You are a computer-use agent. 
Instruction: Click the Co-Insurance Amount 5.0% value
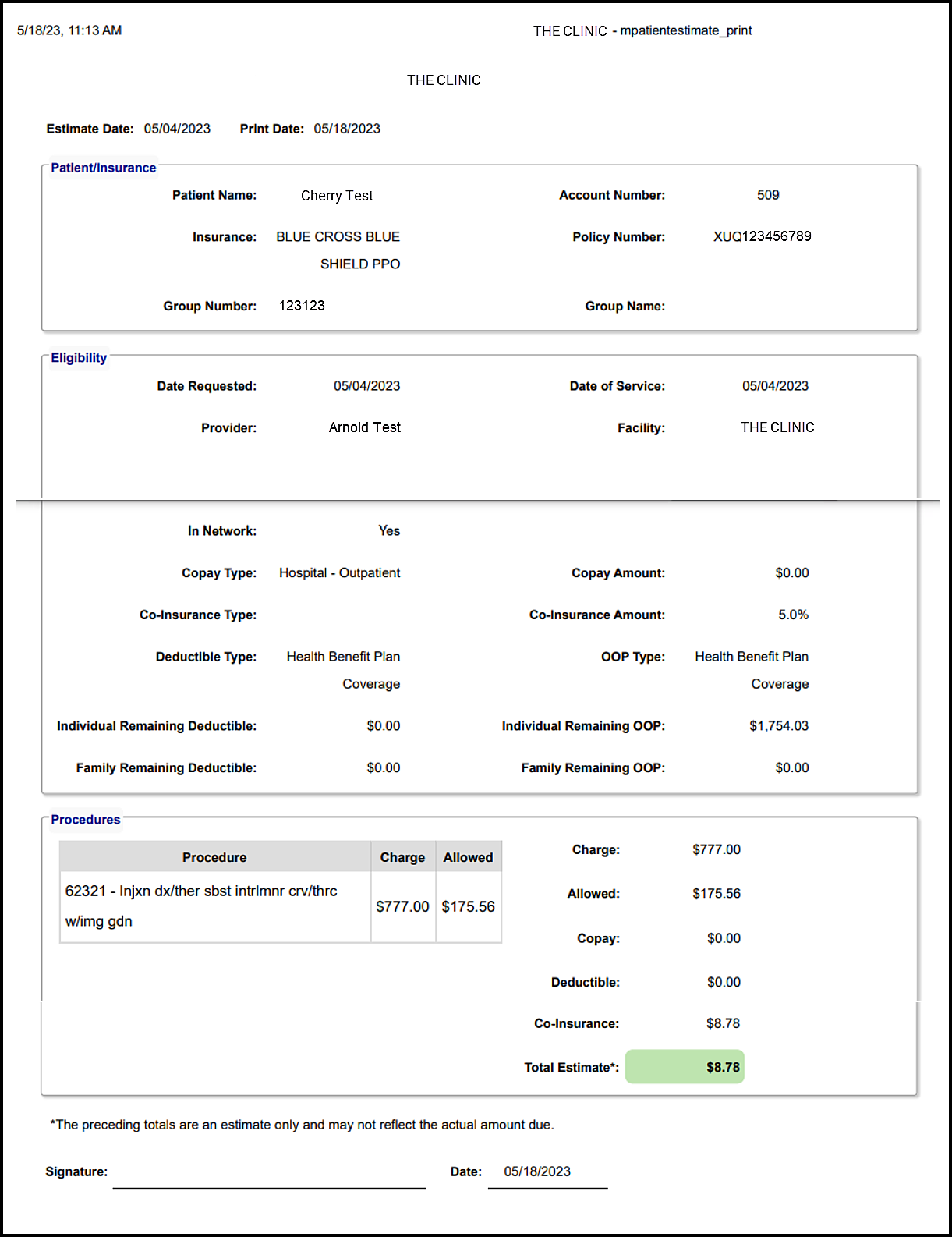click(793, 615)
